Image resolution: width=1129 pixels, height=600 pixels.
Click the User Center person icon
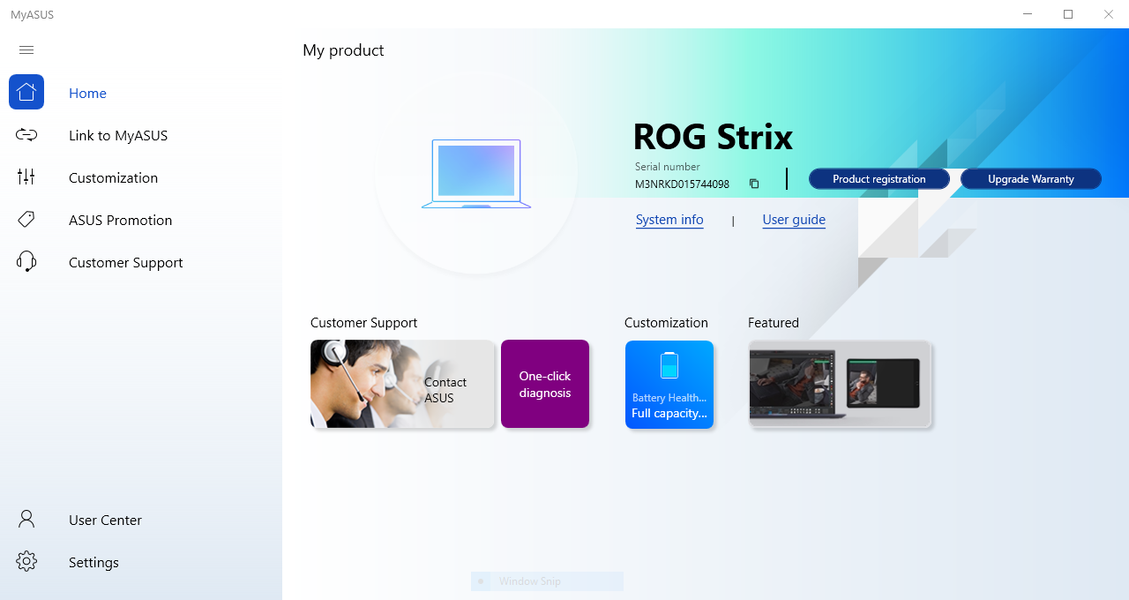click(x=26, y=519)
